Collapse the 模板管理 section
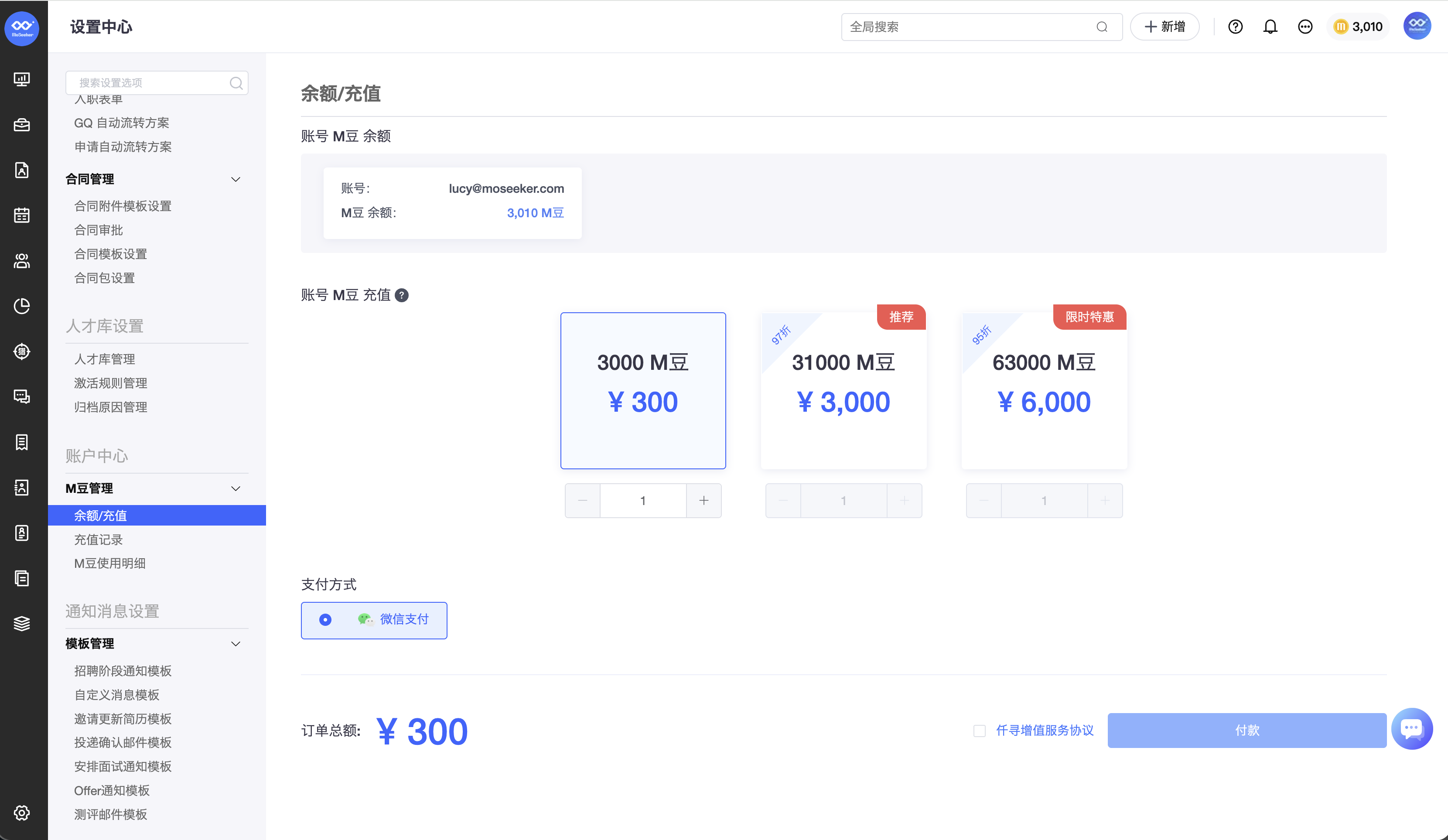Screen dimensions: 1448x840 (236, 643)
